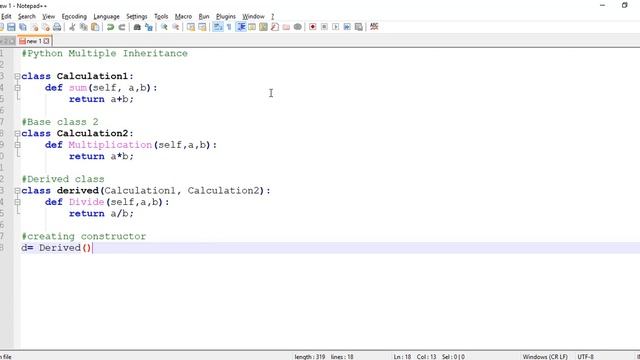Toggle Word Wrap in the toolbar

(218, 27)
